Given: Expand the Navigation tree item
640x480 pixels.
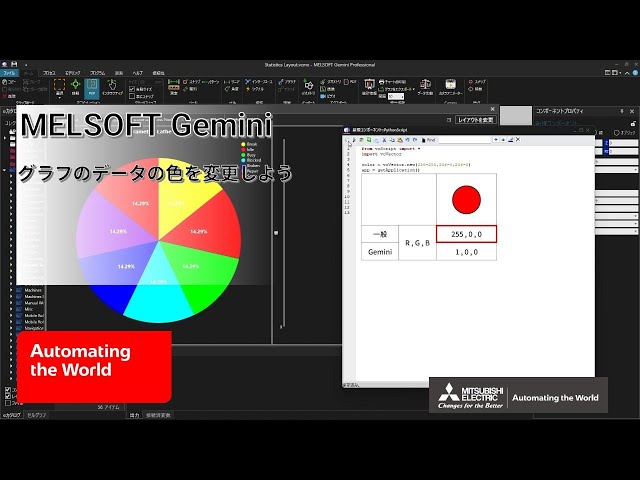Looking at the screenshot, I should point(11,328).
